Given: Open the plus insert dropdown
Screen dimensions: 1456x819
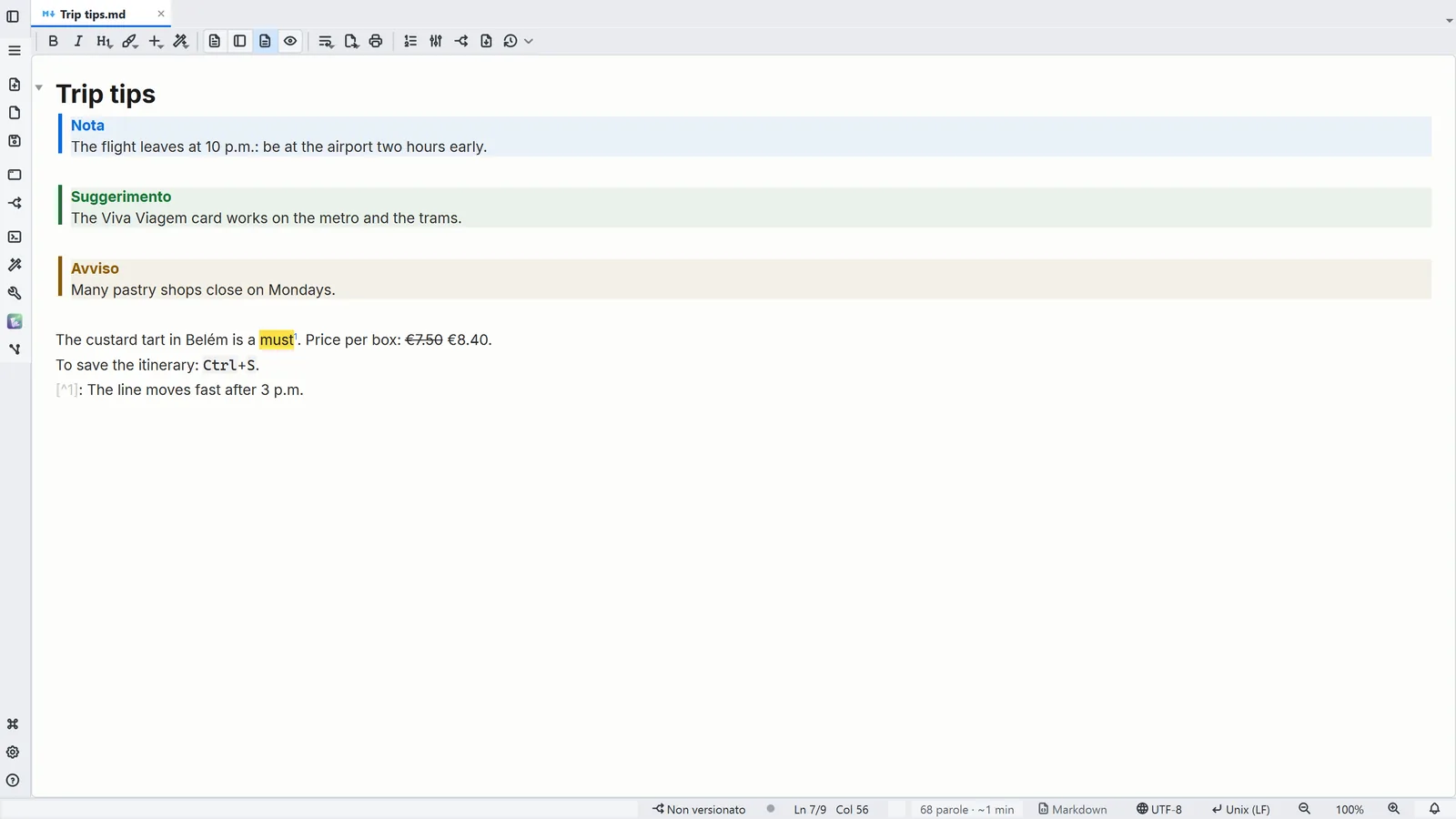Looking at the screenshot, I should pyautogui.click(x=156, y=41).
